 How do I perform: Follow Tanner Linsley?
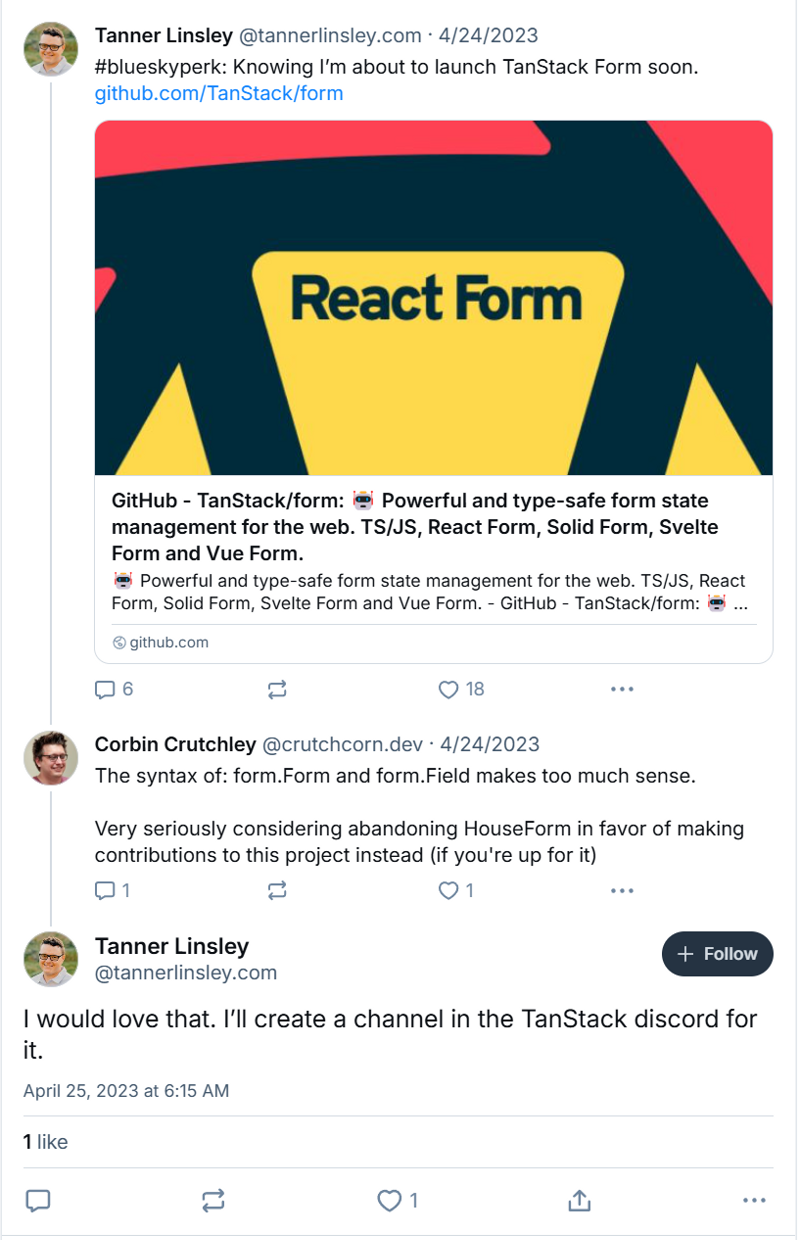coord(717,954)
